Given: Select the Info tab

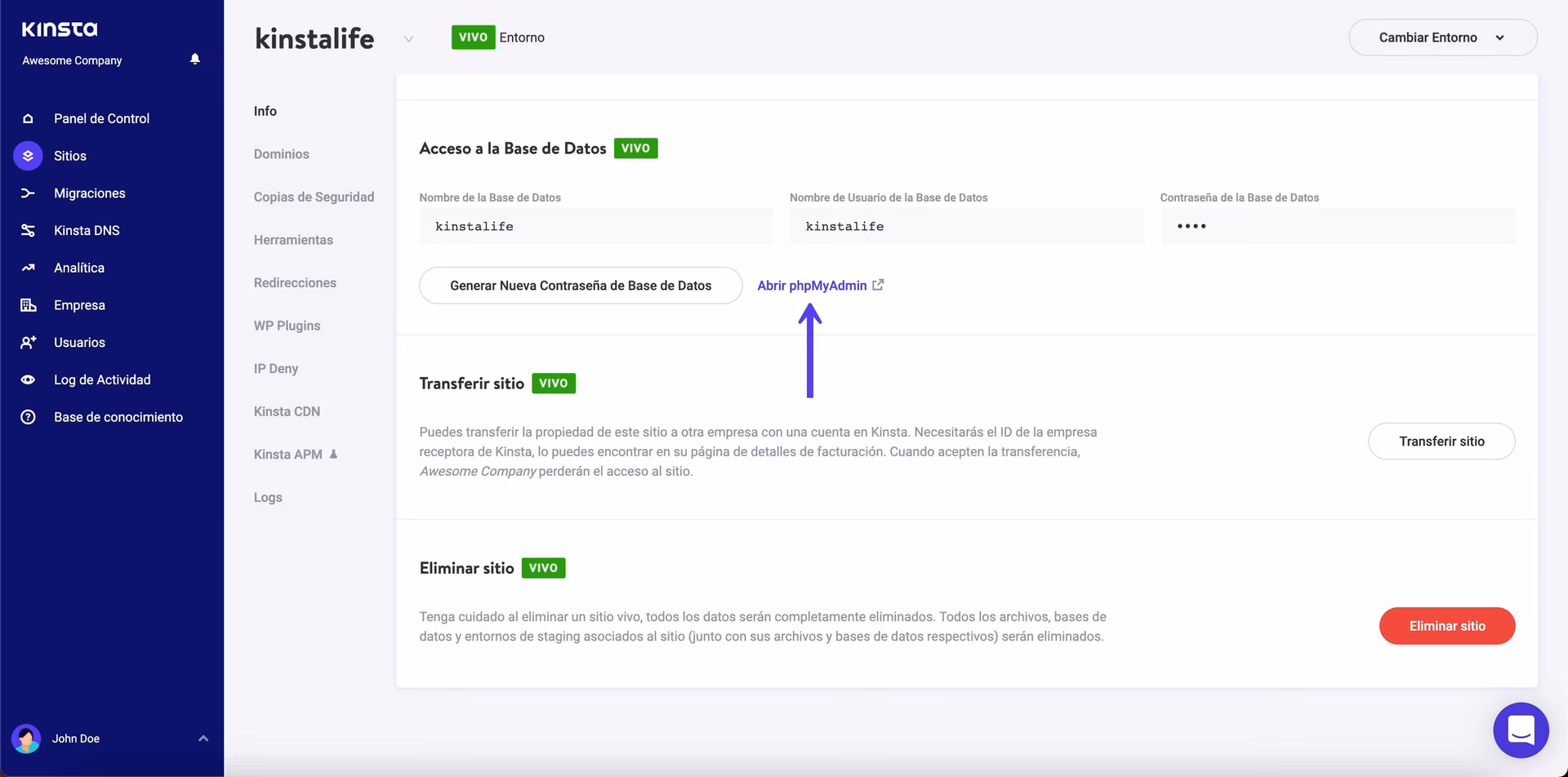Looking at the screenshot, I should [265, 111].
